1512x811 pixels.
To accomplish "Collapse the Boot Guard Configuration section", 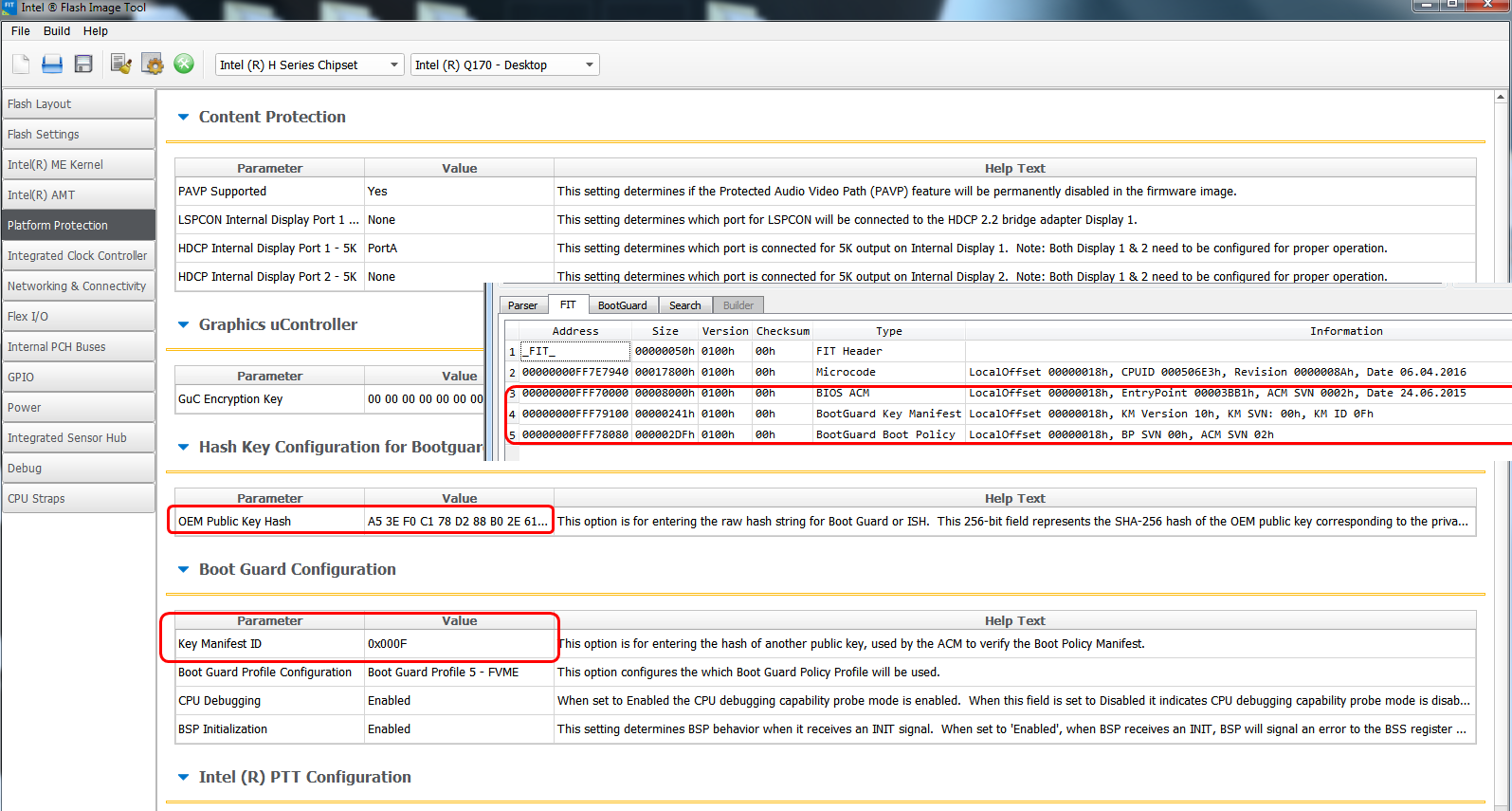I will pos(184,569).
